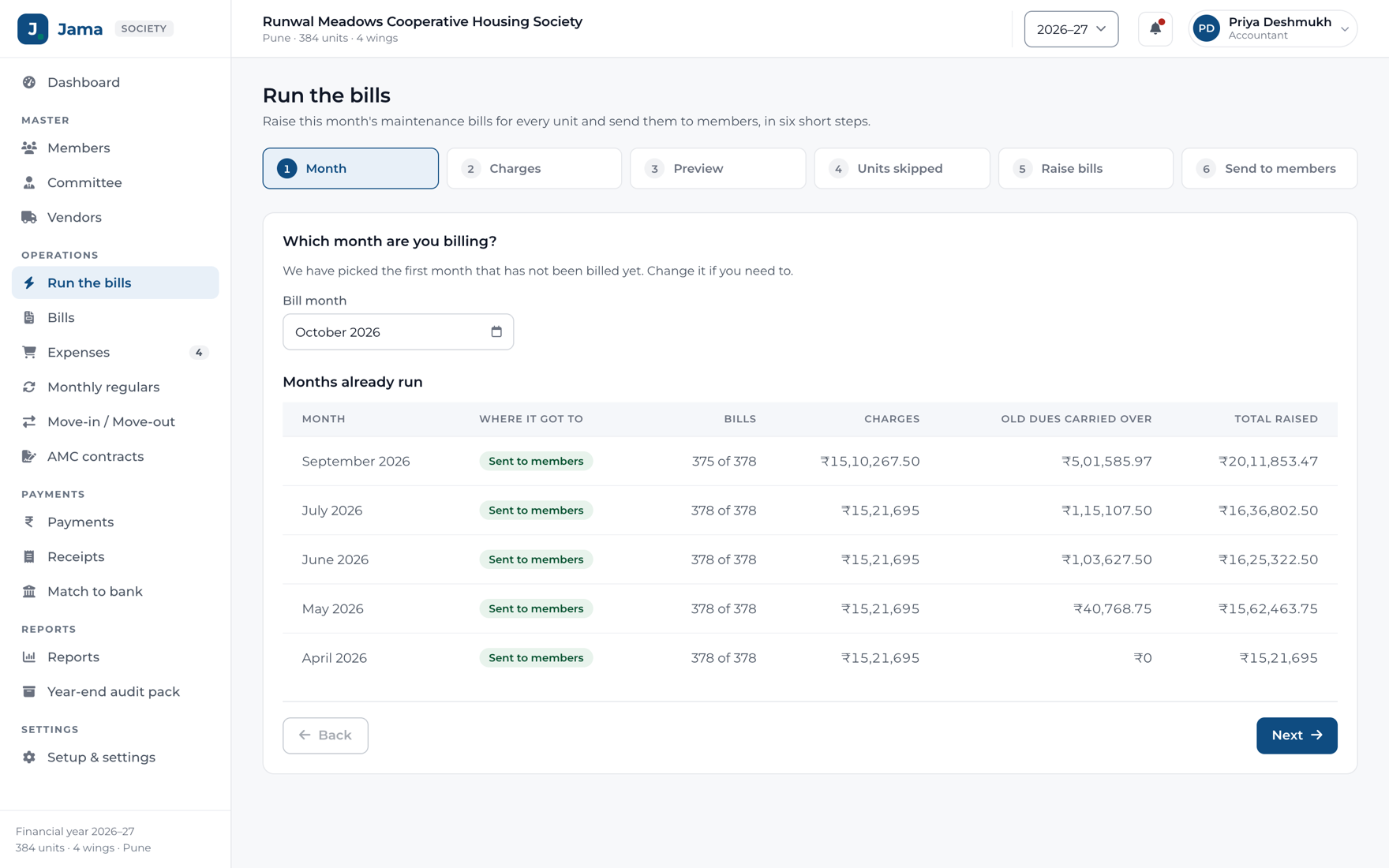Click the 375 of 378 bills value

(724, 461)
